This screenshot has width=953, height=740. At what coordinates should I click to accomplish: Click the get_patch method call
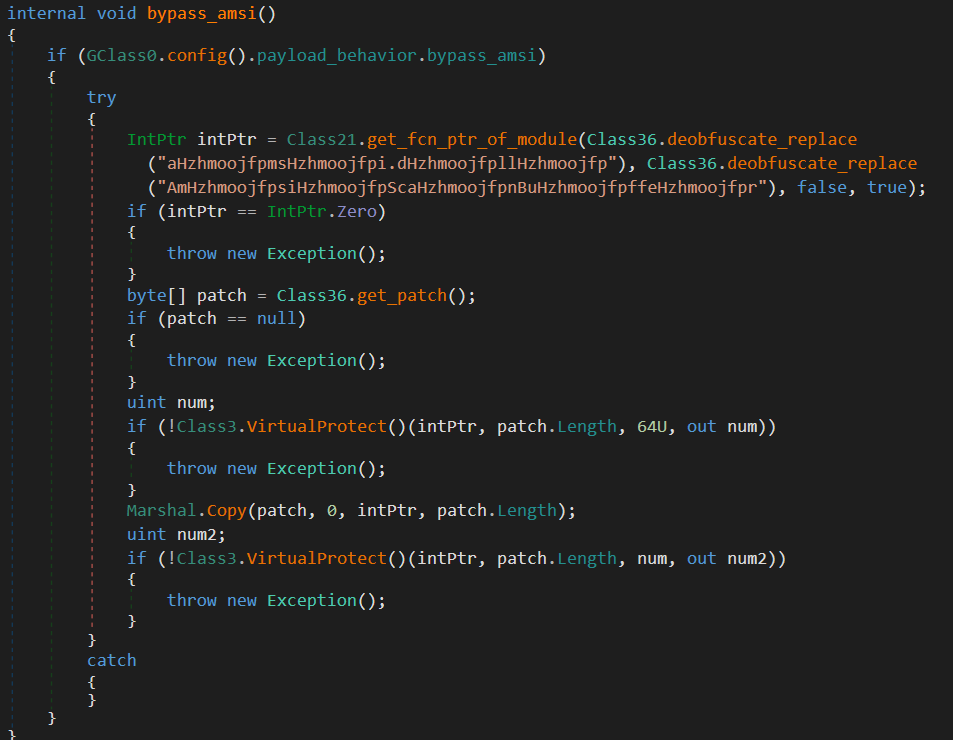point(402,296)
